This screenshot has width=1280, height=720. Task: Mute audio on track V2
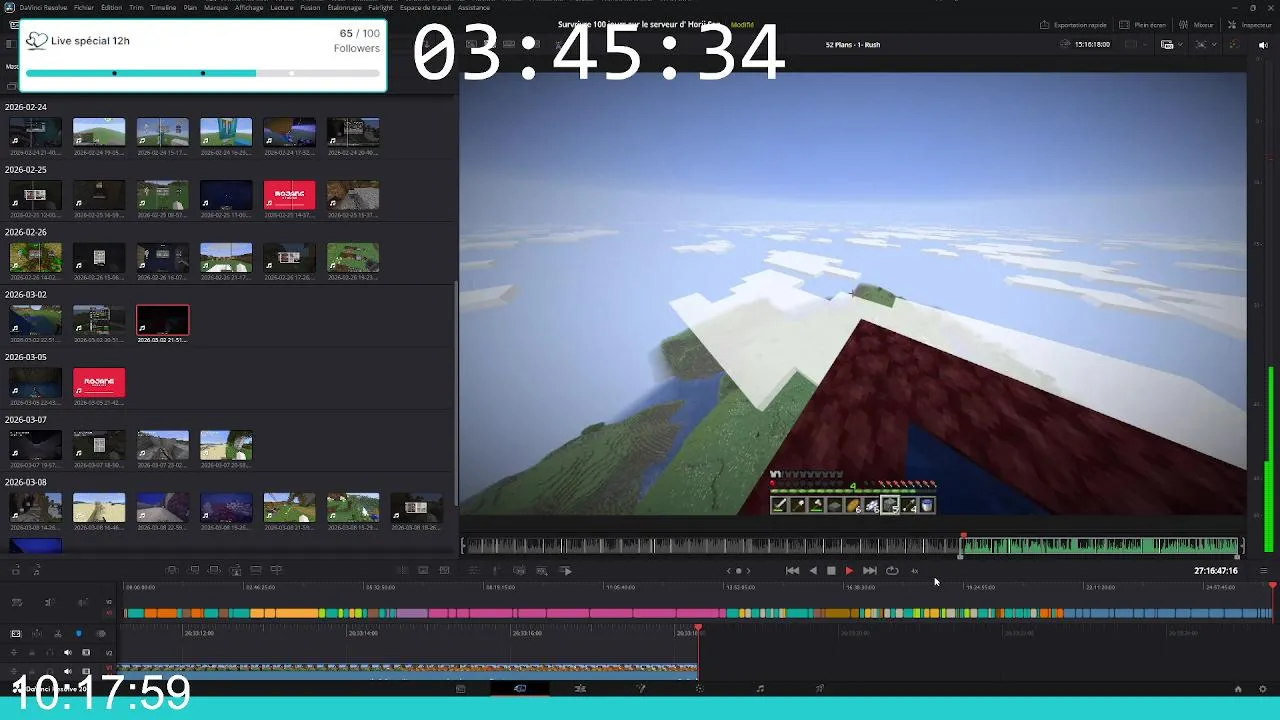click(68, 653)
